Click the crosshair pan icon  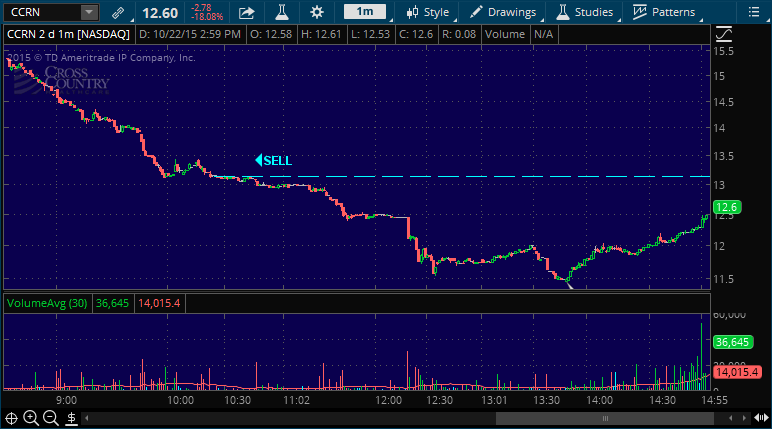12,417
